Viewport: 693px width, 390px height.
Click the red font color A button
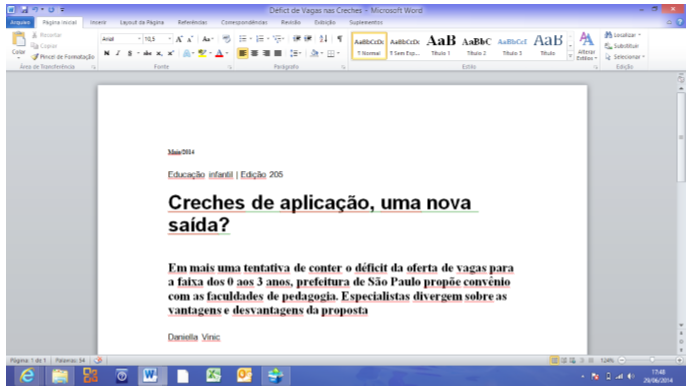[219, 53]
